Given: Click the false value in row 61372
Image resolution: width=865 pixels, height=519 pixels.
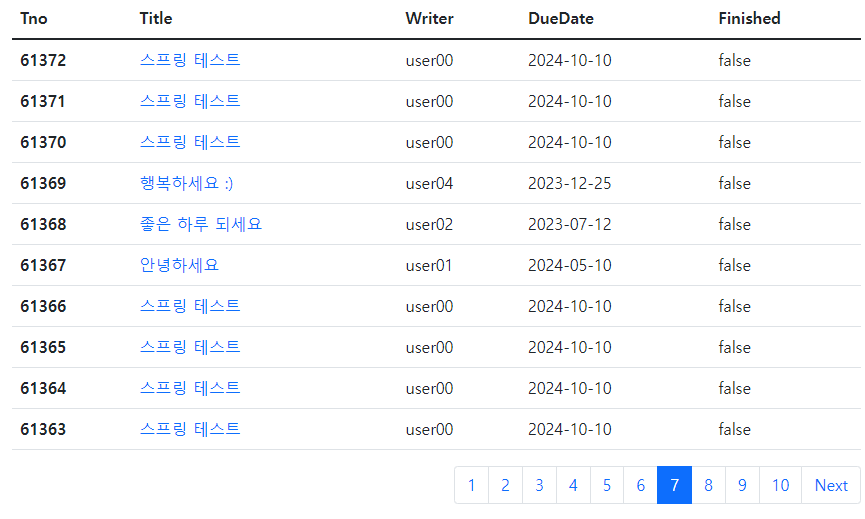Looking at the screenshot, I should [x=734, y=60].
